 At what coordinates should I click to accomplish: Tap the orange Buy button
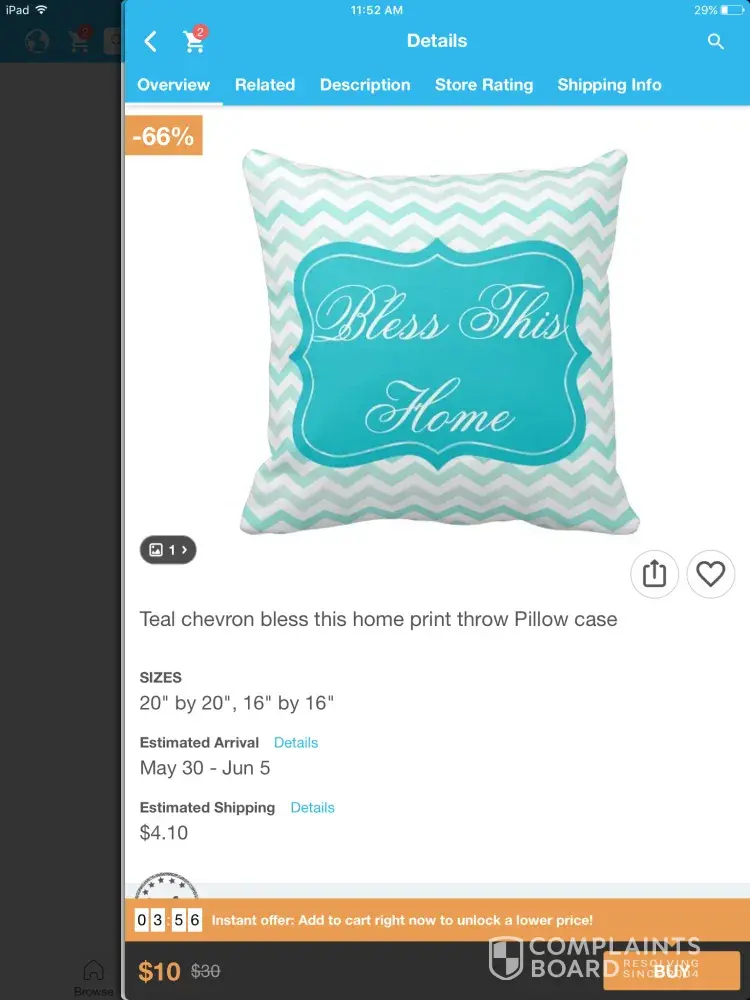tap(672, 971)
